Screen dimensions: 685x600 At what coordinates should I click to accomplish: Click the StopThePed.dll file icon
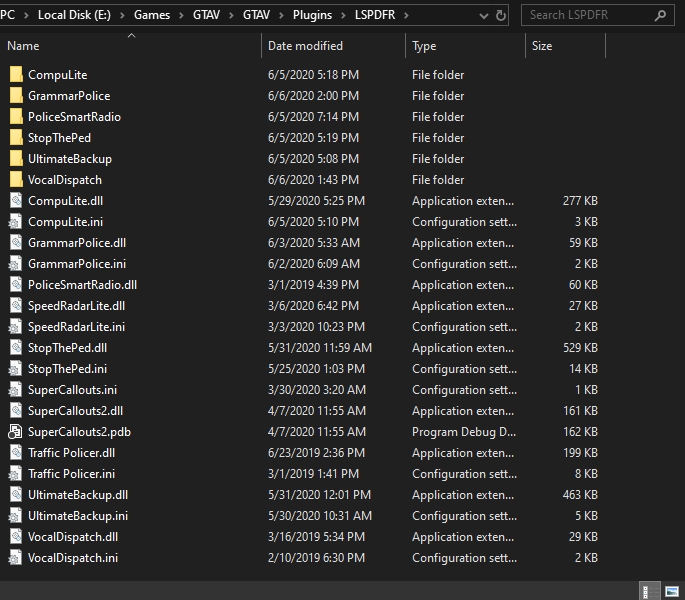pos(16,347)
